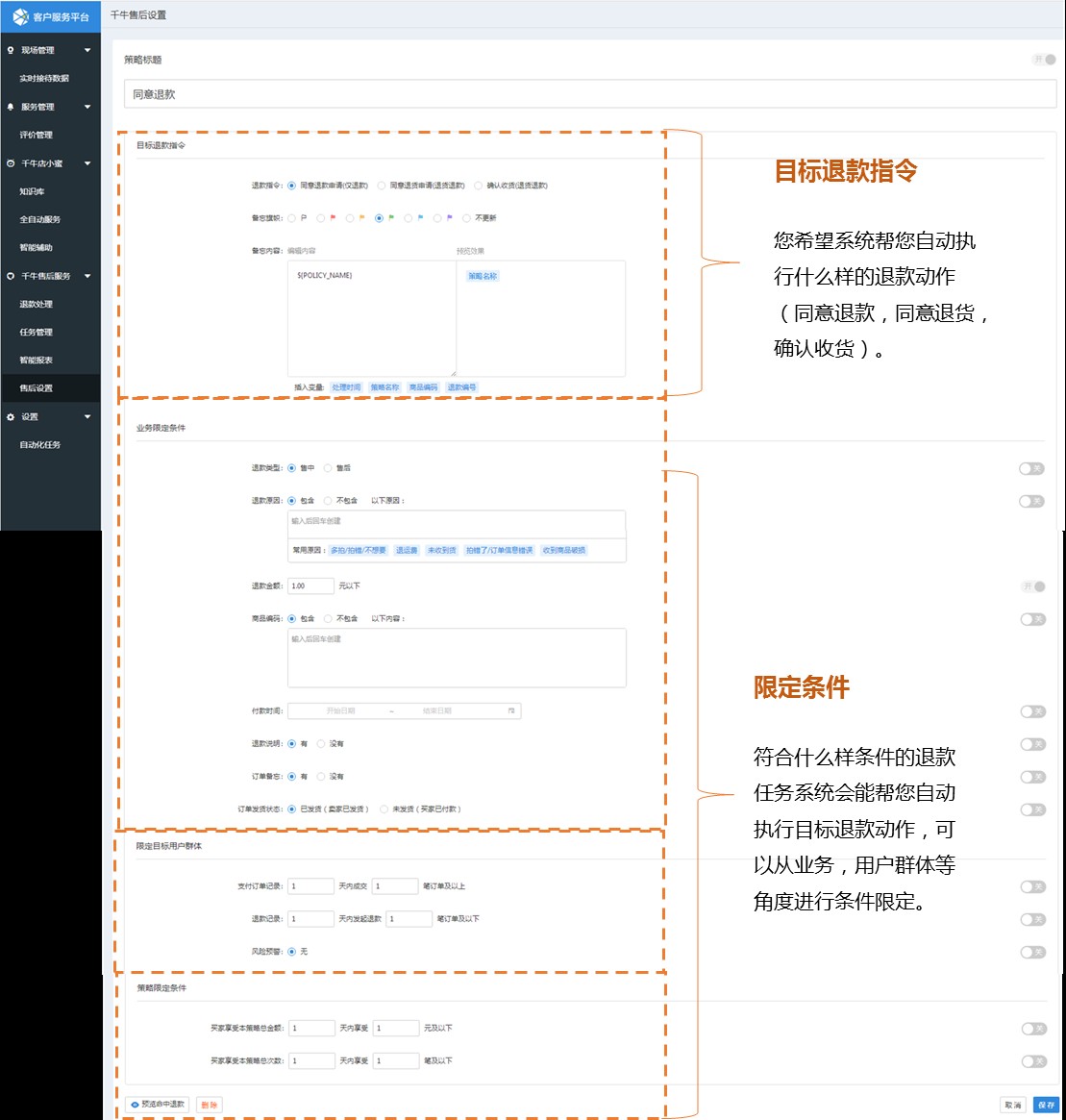Collapse the 服务管理 menu arrow

(x=87, y=107)
